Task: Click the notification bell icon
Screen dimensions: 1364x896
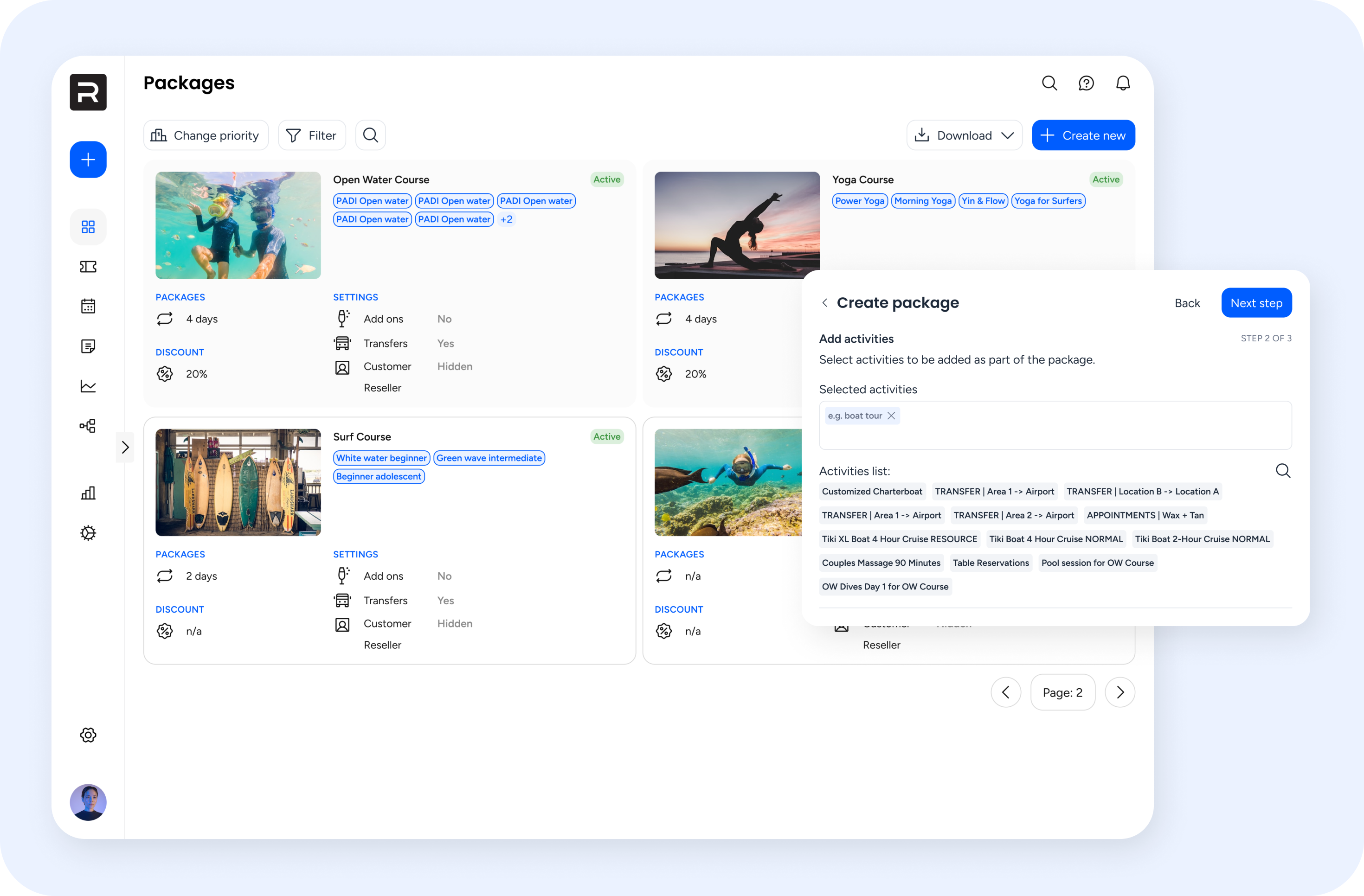Action: coord(1122,83)
